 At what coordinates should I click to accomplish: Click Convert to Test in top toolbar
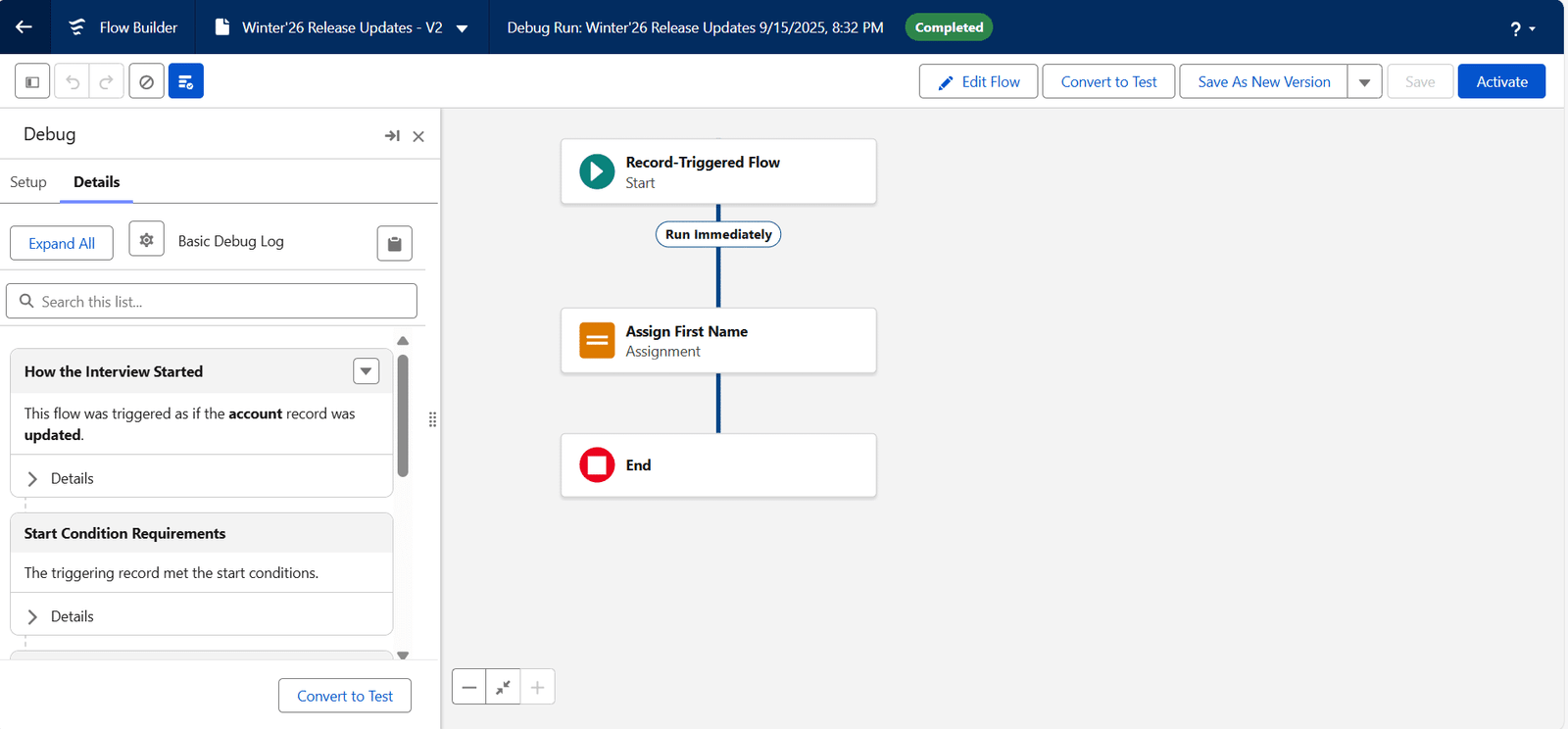[x=1108, y=81]
